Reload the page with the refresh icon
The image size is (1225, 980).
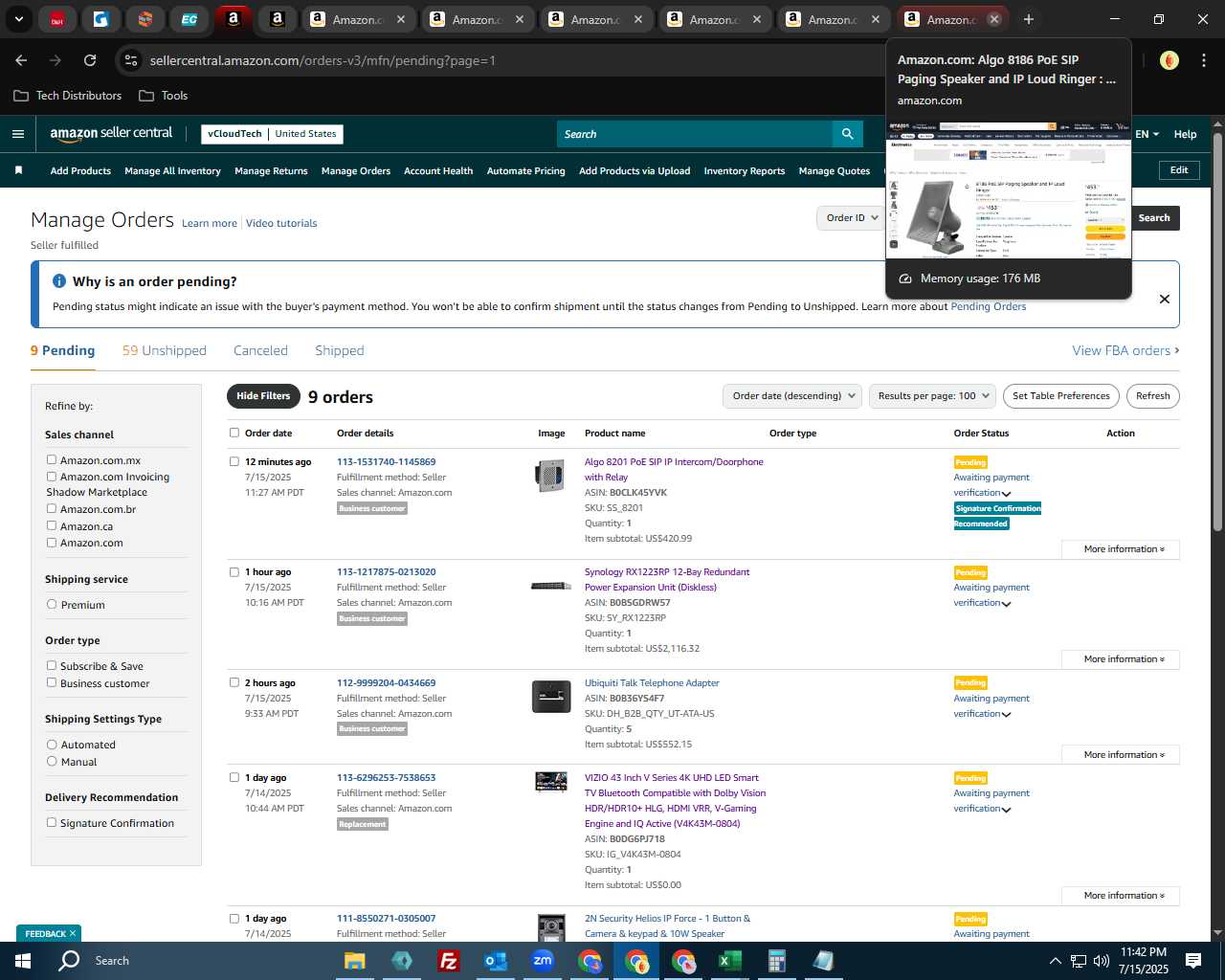pos(90,60)
